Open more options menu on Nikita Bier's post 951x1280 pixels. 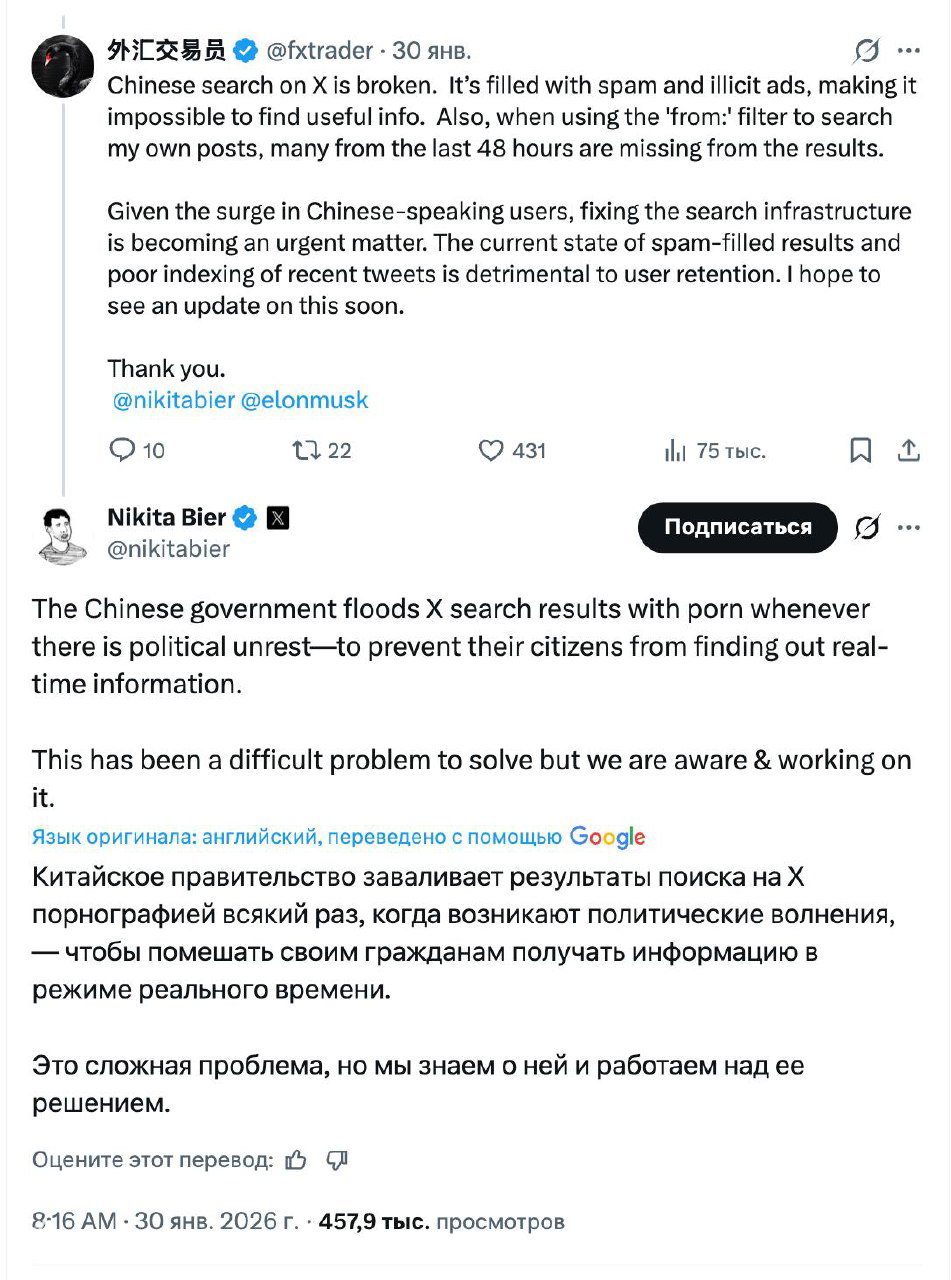point(909,527)
